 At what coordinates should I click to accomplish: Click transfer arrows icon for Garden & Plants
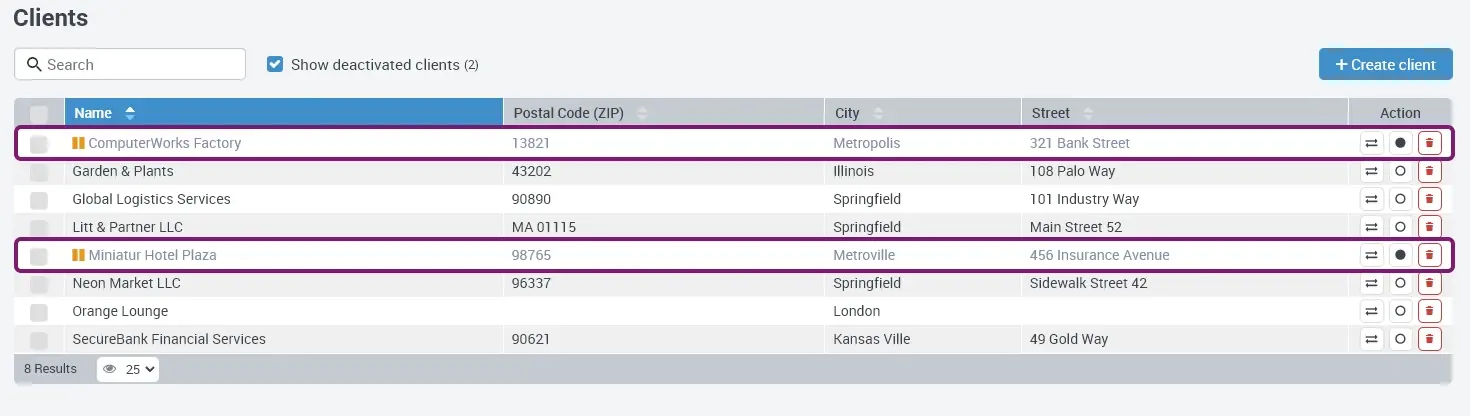1371,171
